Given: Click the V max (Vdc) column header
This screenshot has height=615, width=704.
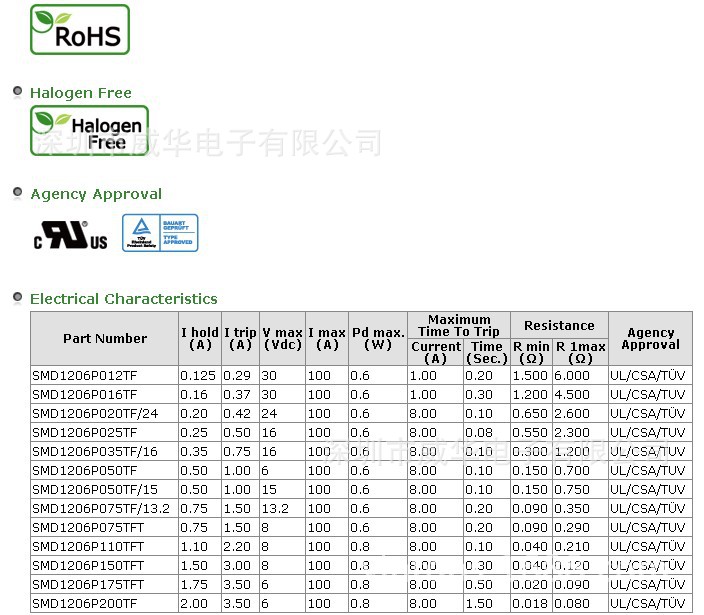Looking at the screenshot, I should click(x=282, y=339).
